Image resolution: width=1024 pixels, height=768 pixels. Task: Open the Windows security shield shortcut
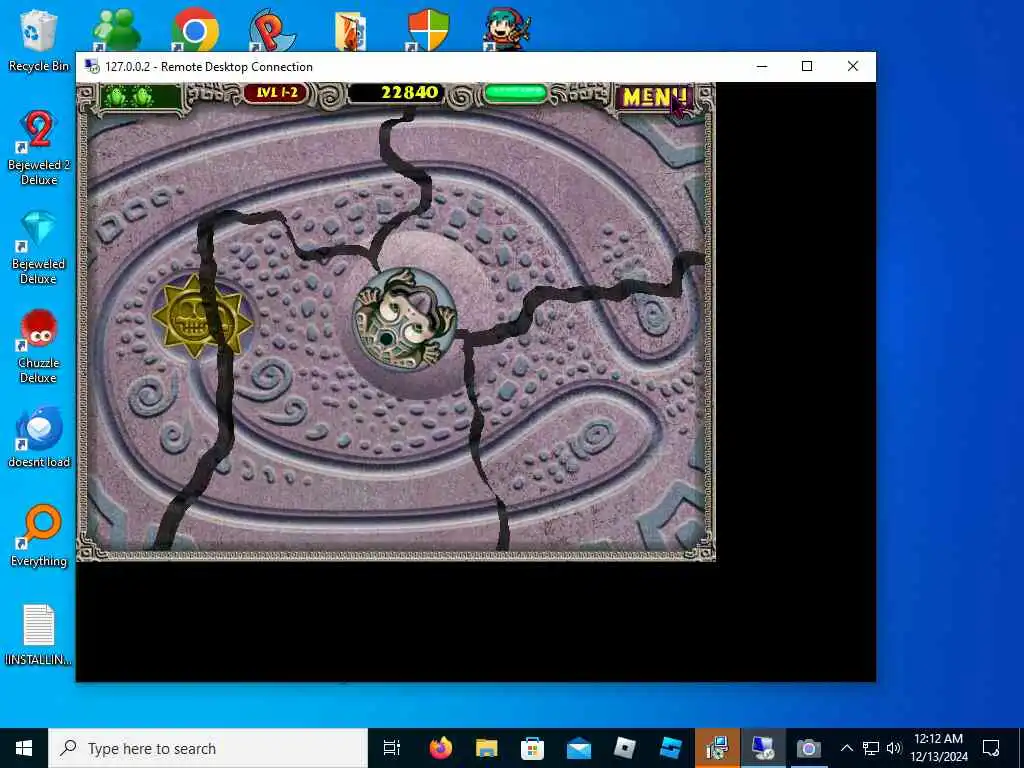tap(428, 29)
